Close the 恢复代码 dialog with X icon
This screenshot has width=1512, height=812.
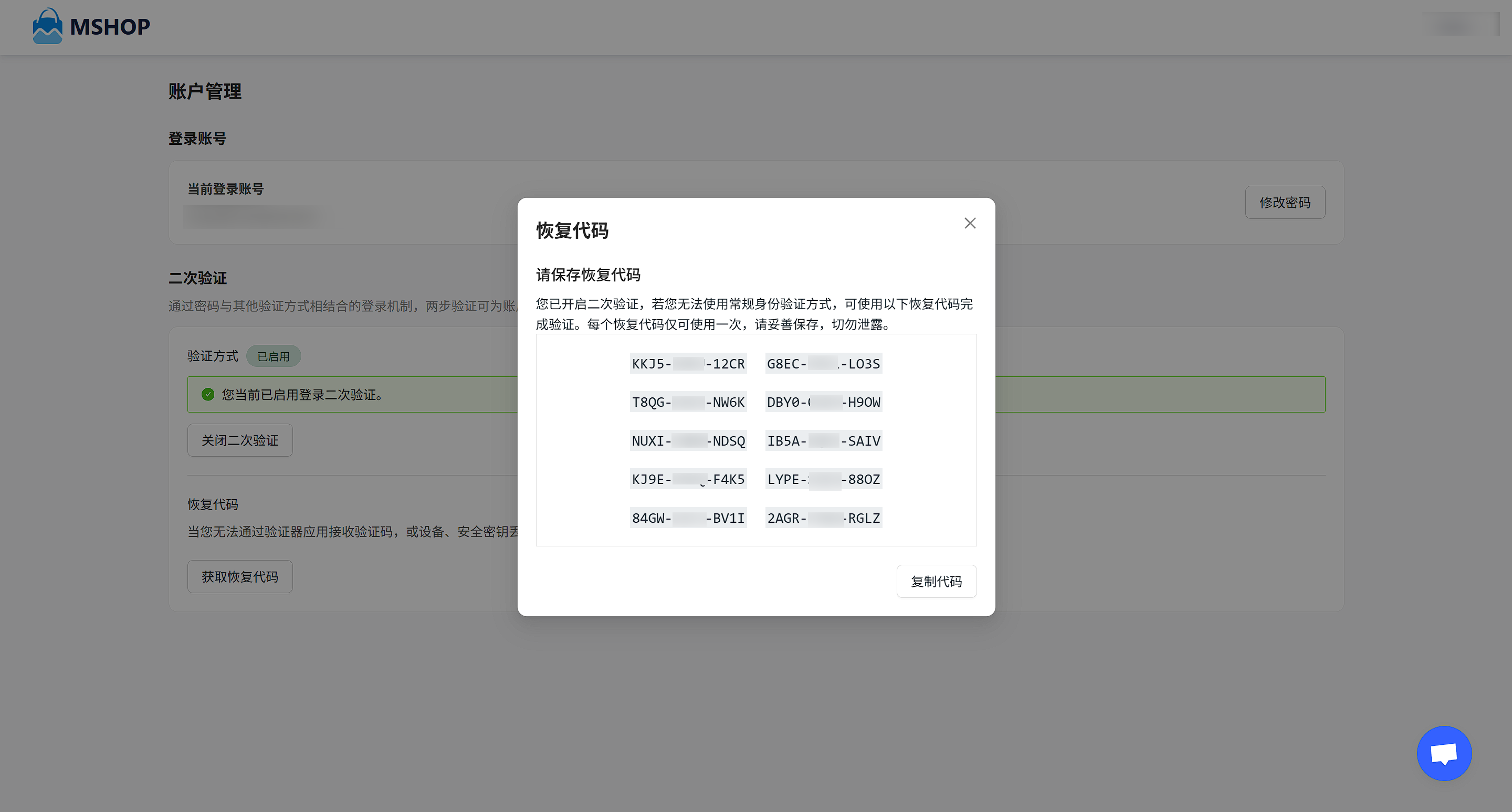pos(970,223)
